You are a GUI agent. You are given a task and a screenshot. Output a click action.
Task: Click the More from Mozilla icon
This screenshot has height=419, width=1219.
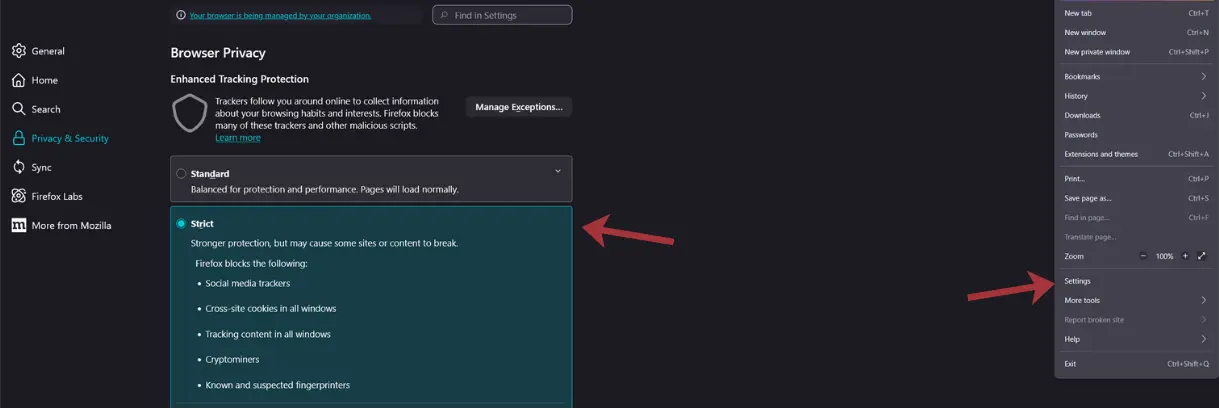click(x=19, y=225)
